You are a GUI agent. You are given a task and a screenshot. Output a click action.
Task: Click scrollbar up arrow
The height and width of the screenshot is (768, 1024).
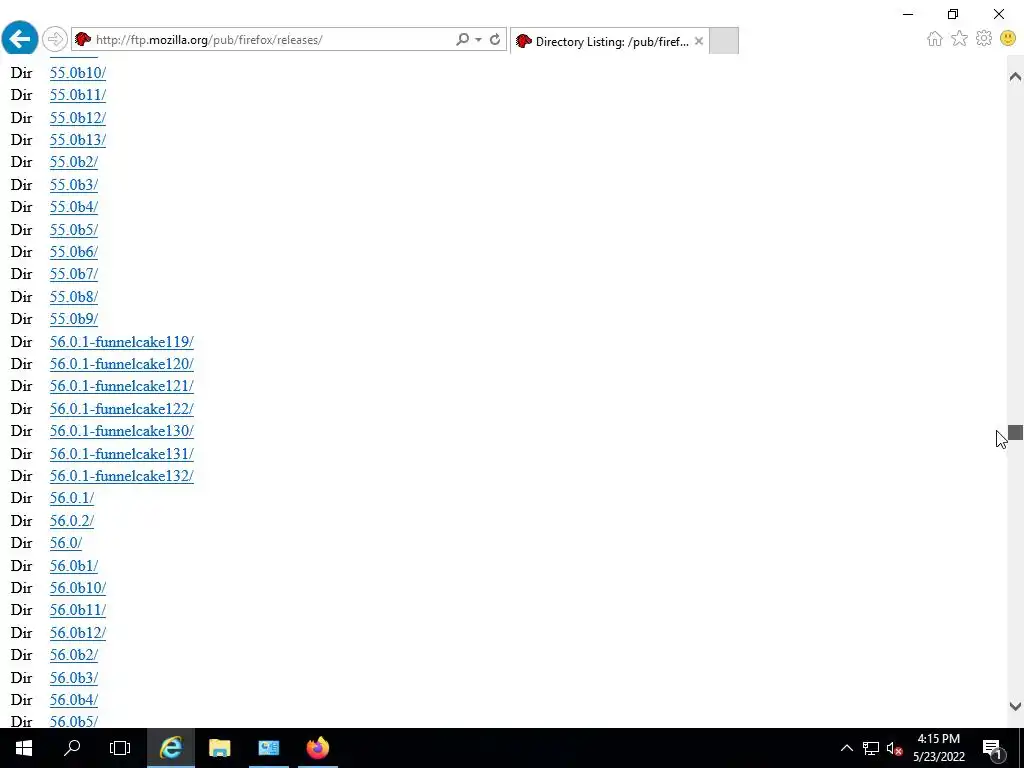pyautogui.click(x=1015, y=77)
